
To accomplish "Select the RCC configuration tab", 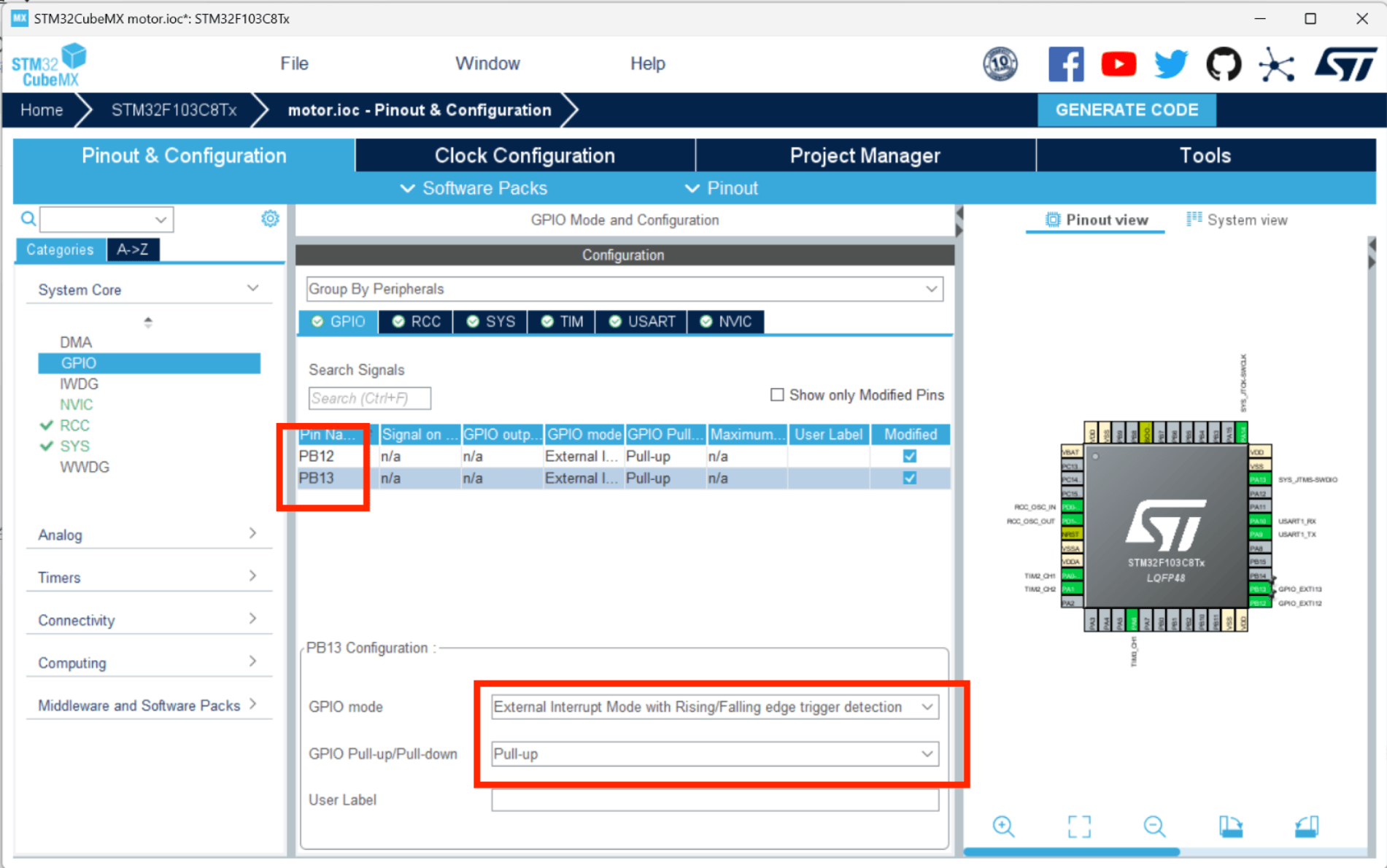I will 416,322.
